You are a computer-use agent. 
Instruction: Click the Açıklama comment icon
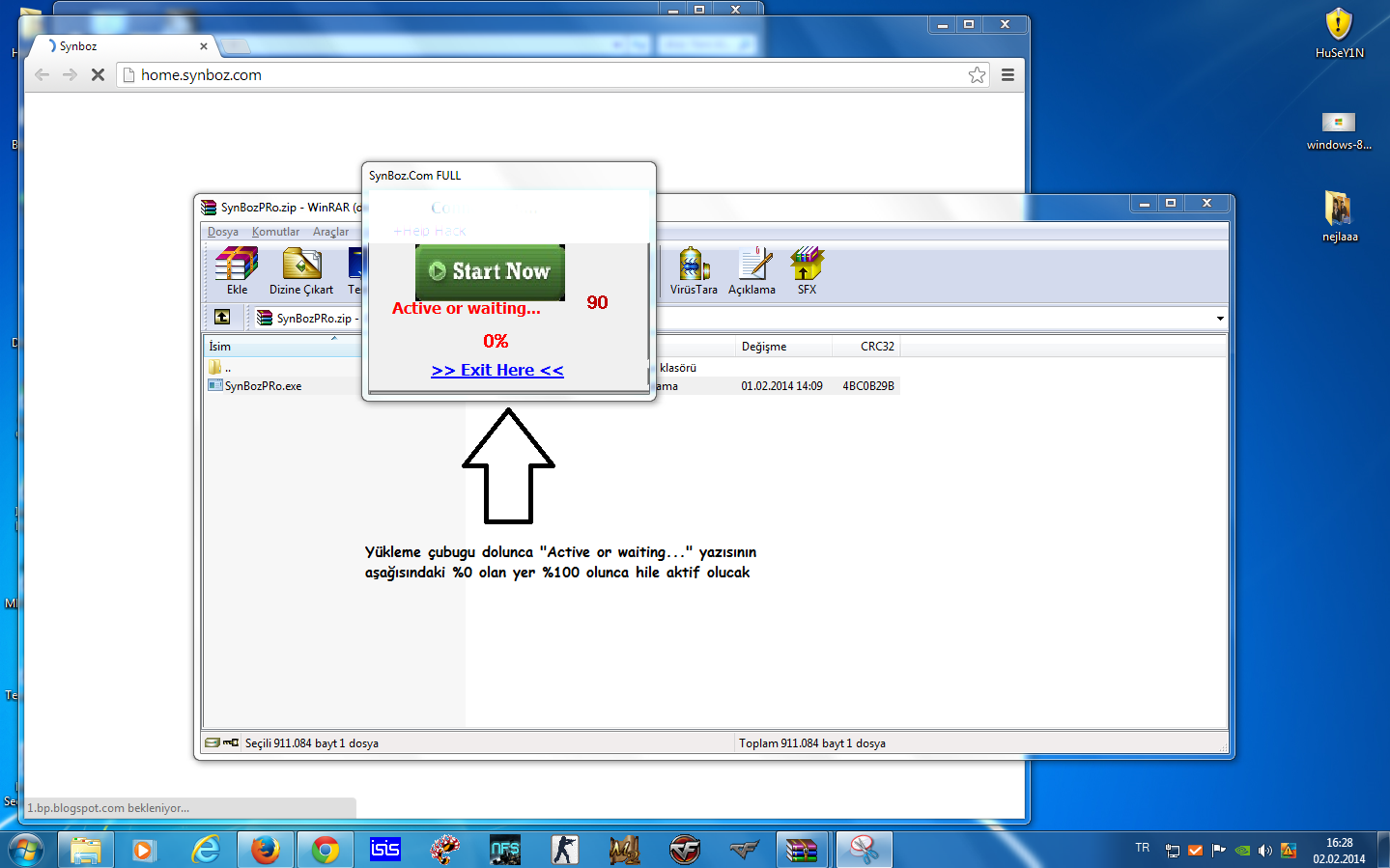pyautogui.click(x=752, y=270)
